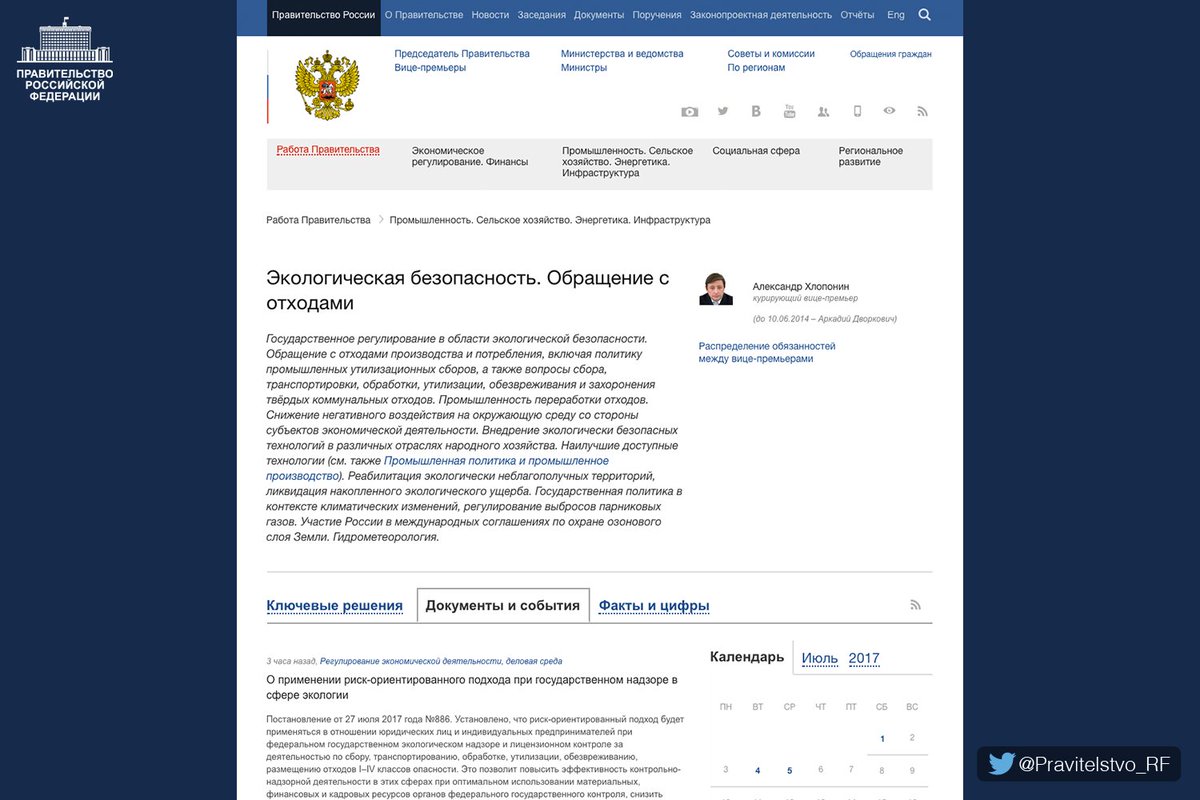Open Обращения граждан link
Screen dimensions: 1200x800
tap(891, 54)
